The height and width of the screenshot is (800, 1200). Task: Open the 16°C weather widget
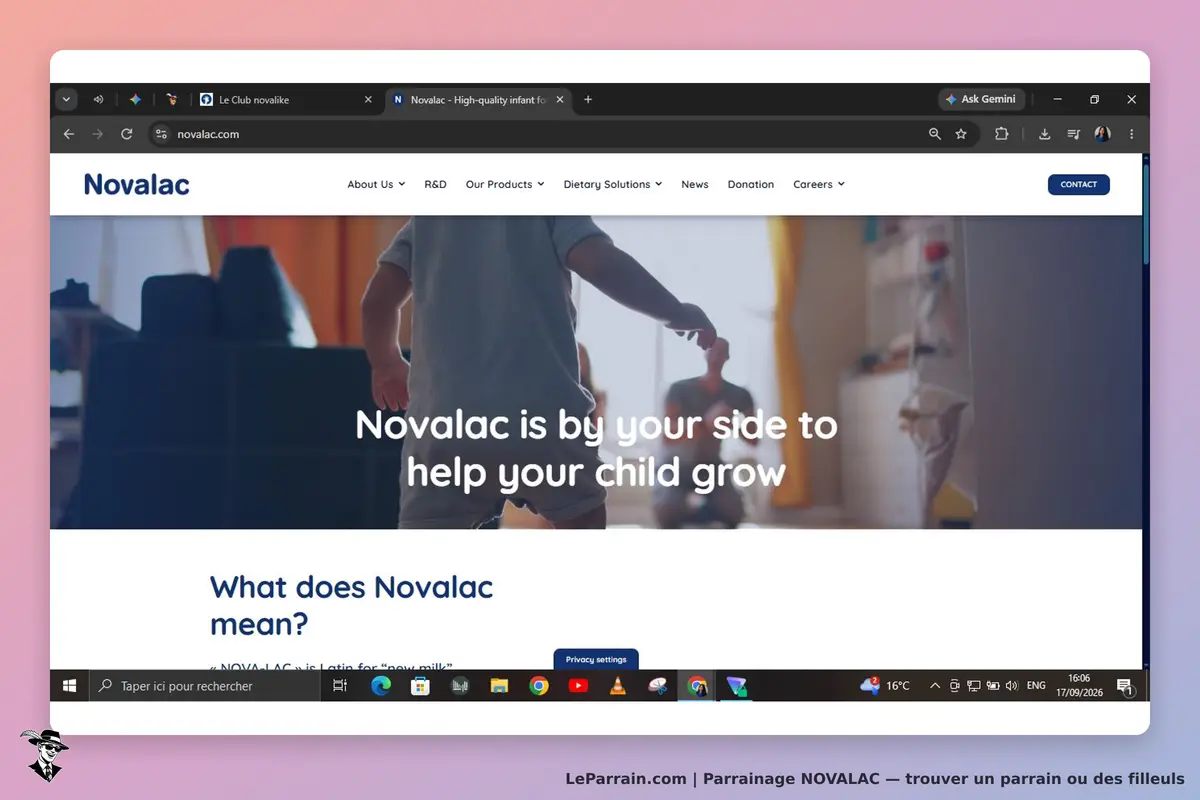[x=885, y=686]
